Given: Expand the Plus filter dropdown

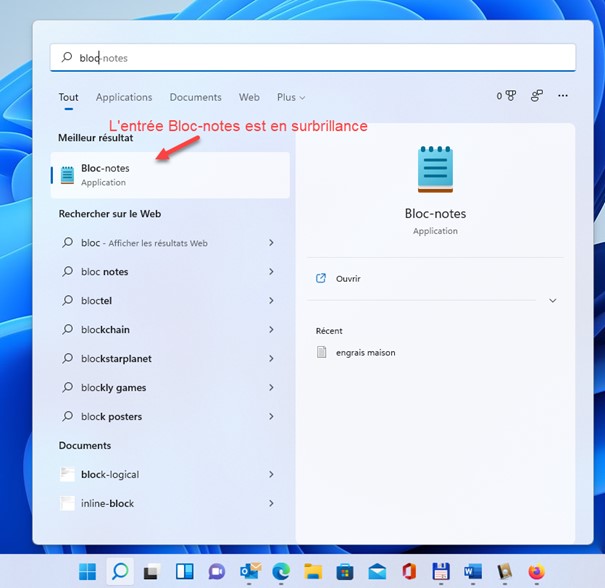Looking at the screenshot, I should pyautogui.click(x=291, y=98).
